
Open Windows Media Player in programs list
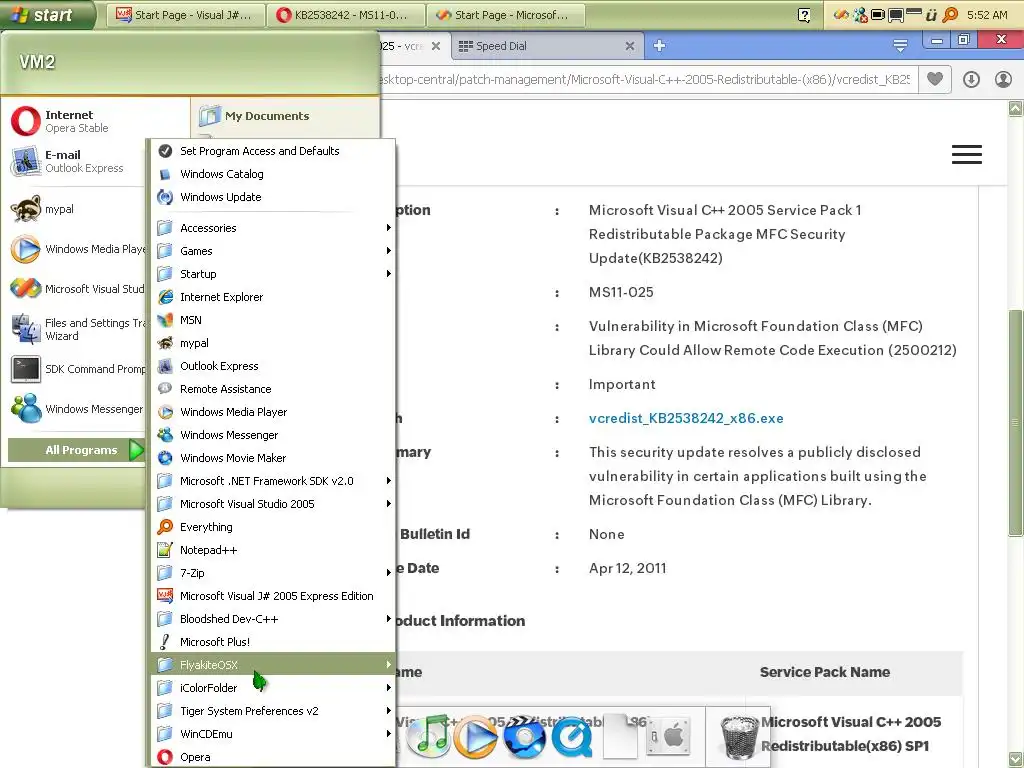[273, 412]
